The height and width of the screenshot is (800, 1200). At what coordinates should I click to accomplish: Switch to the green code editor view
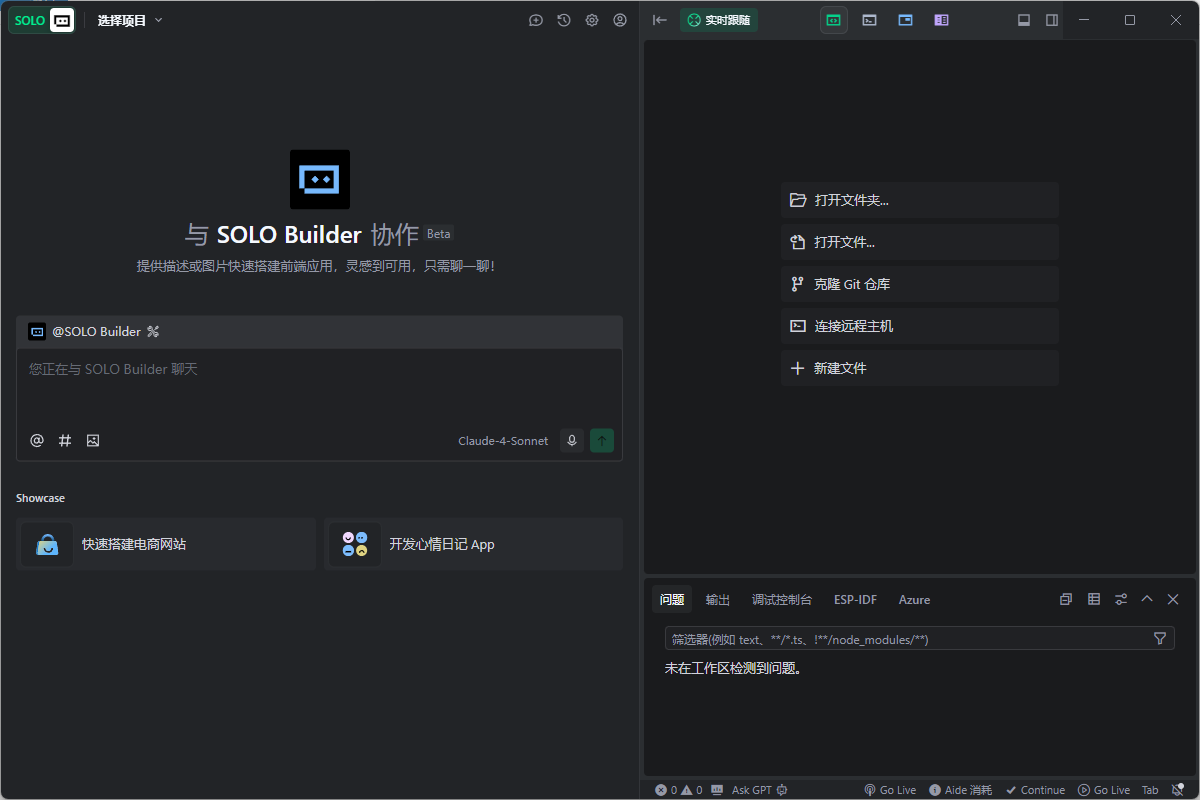coord(834,20)
